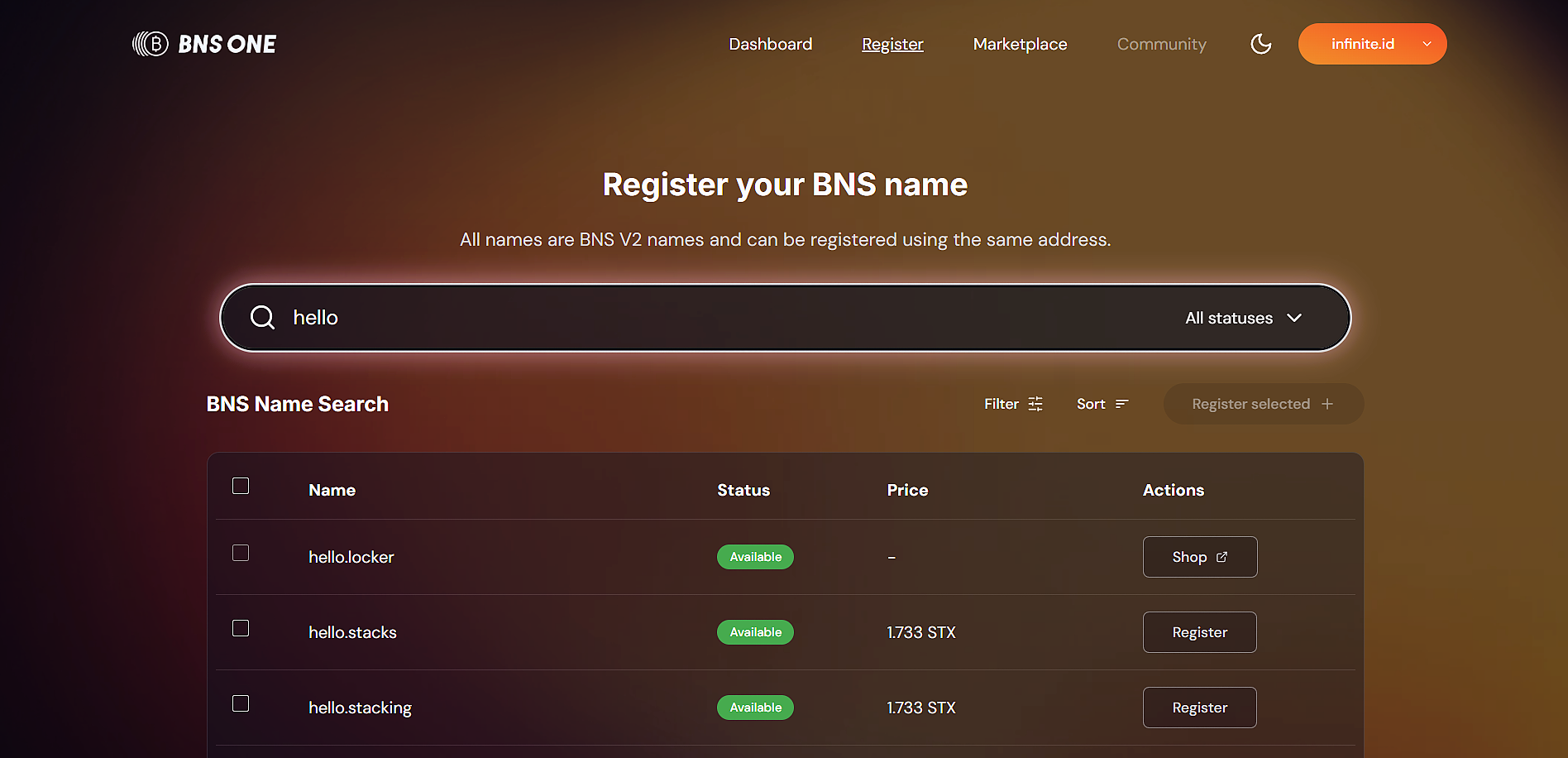Check the hello.locker row checkbox
Viewport: 1568px width, 758px height.
point(241,553)
